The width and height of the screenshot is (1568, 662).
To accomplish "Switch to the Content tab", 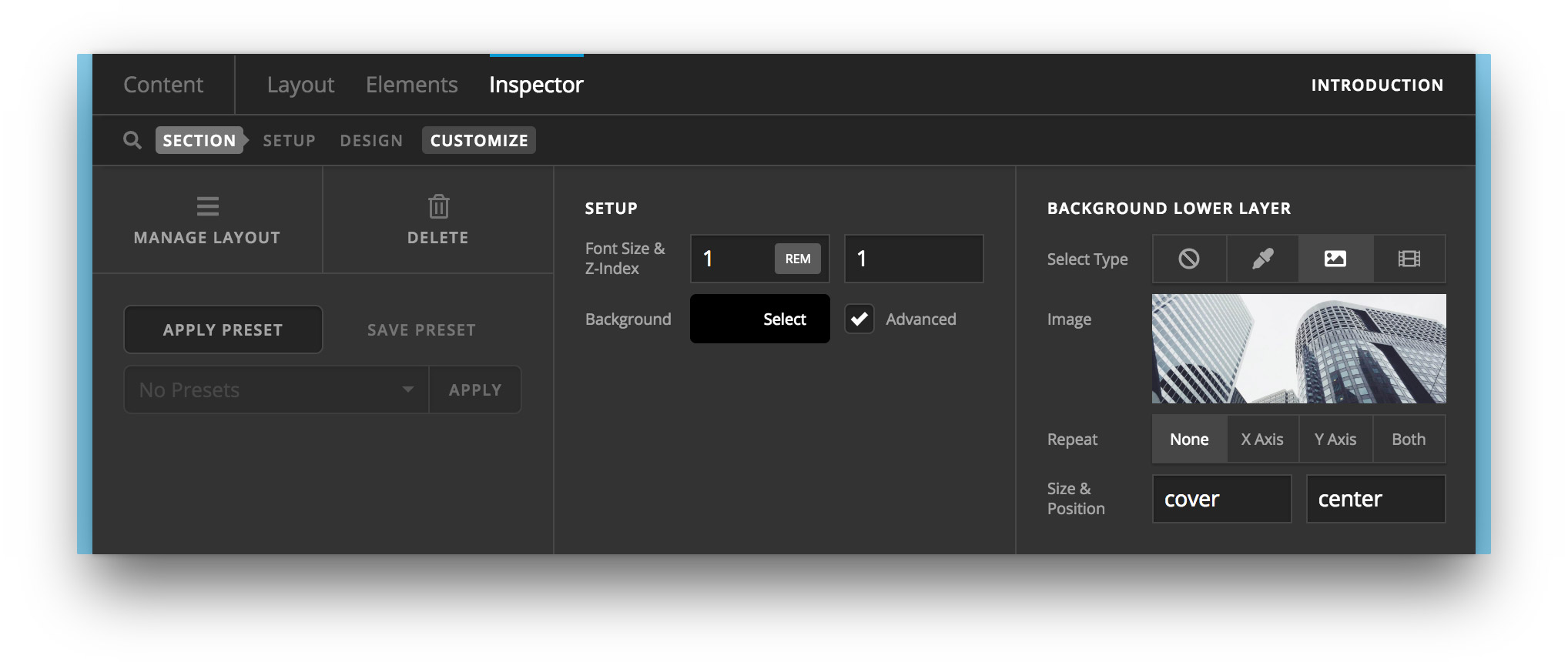I will pyautogui.click(x=163, y=85).
